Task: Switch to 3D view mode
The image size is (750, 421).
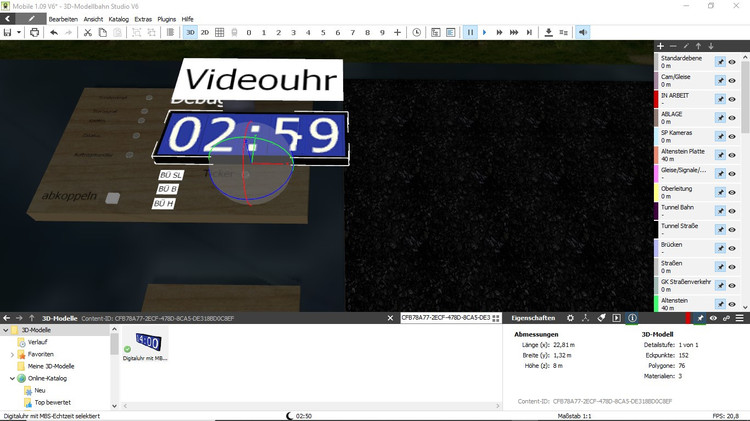Action: pos(190,33)
